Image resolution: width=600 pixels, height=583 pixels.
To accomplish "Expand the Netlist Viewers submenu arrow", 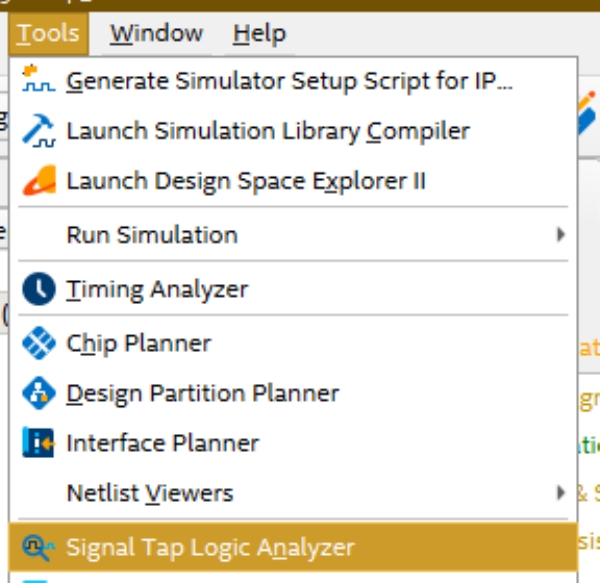I will [561, 493].
